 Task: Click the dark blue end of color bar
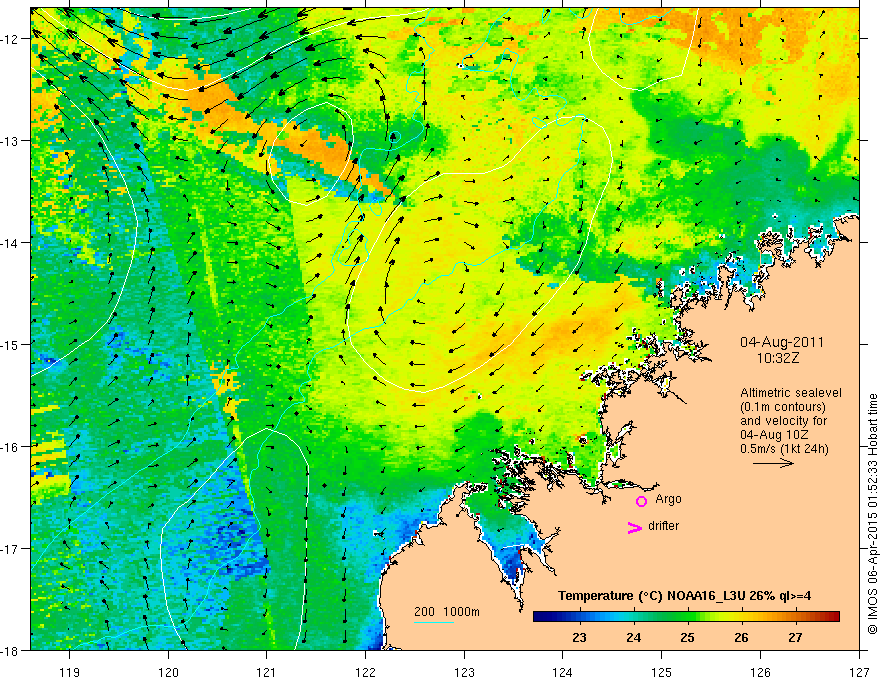[540, 617]
